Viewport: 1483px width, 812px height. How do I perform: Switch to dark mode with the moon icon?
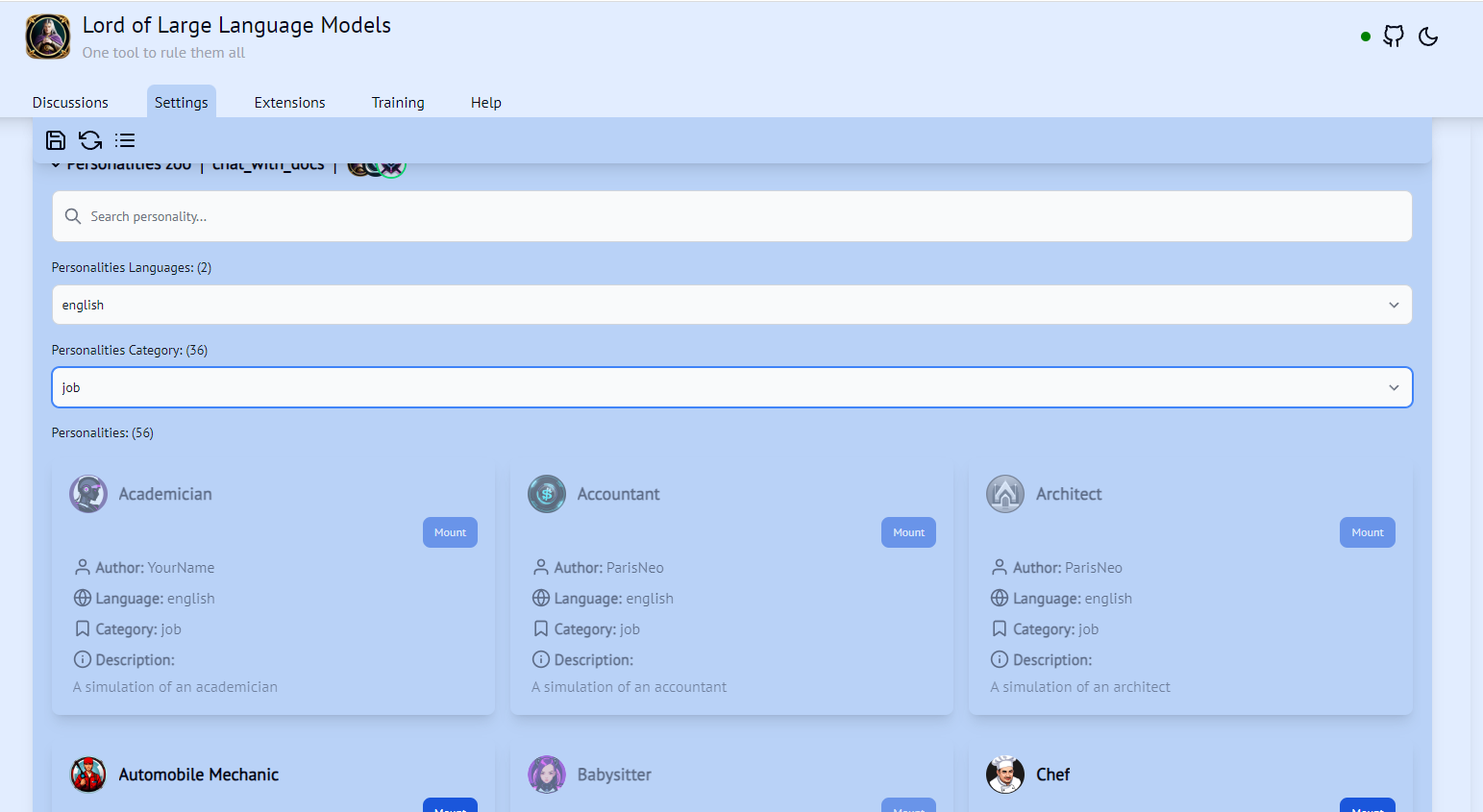point(1427,37)
